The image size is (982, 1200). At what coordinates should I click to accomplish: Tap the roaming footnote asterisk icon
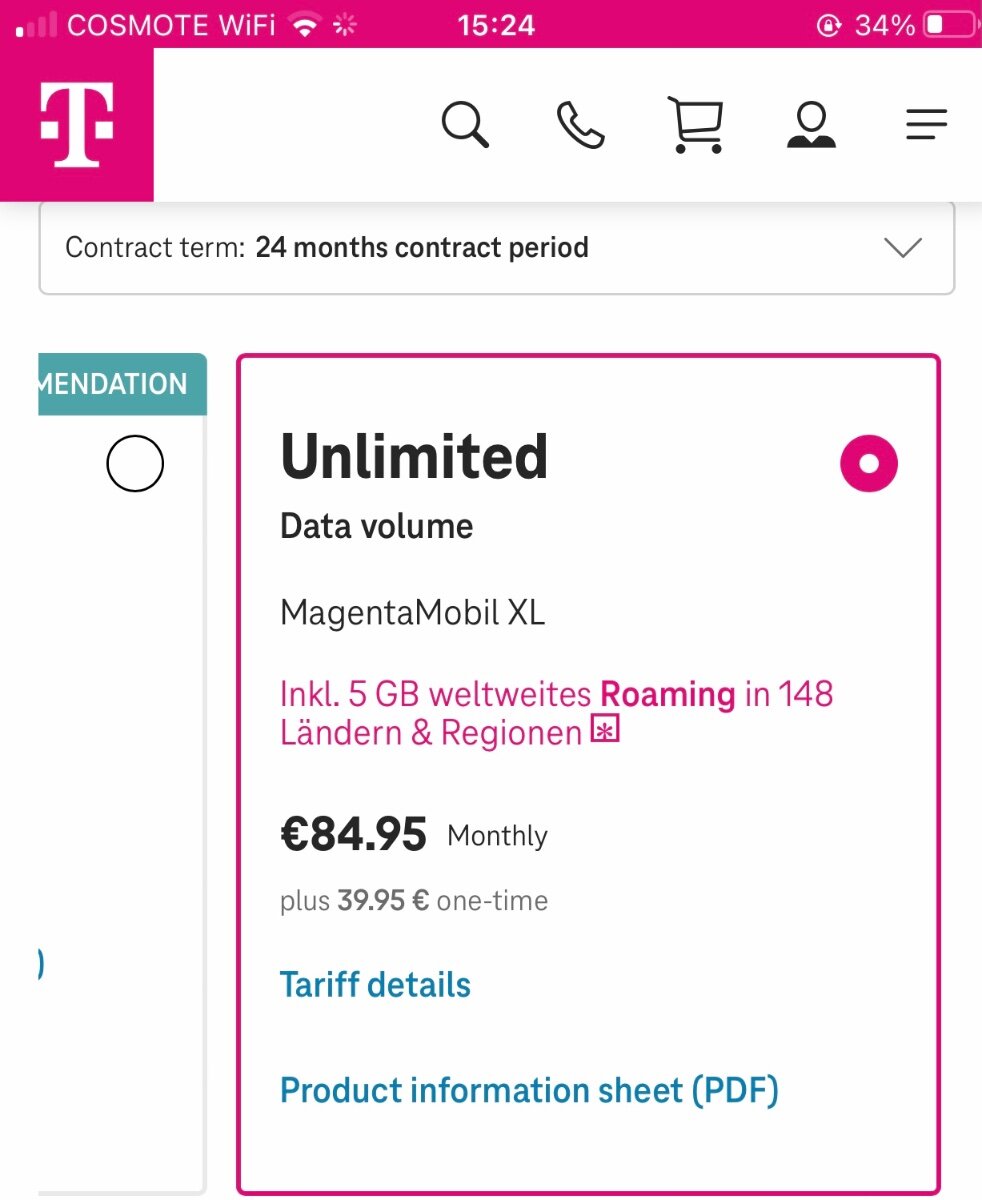click(606, 731)
